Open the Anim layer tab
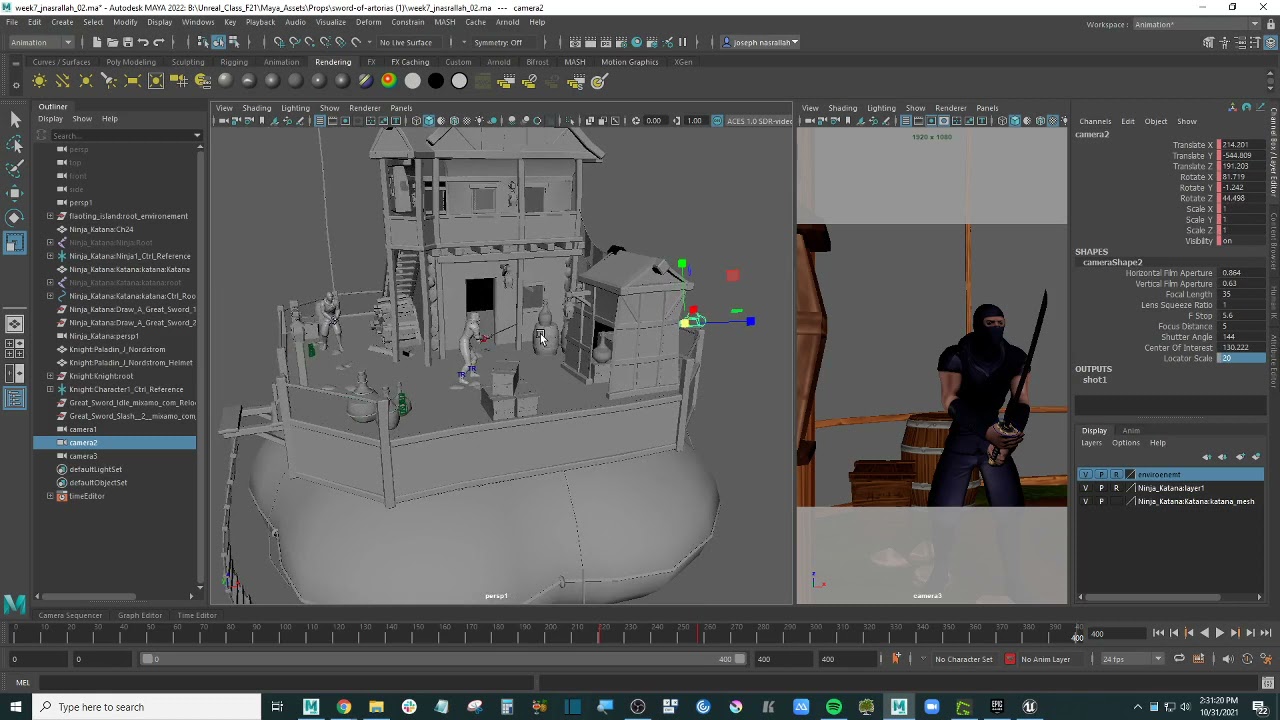 tap(1131, 431)
